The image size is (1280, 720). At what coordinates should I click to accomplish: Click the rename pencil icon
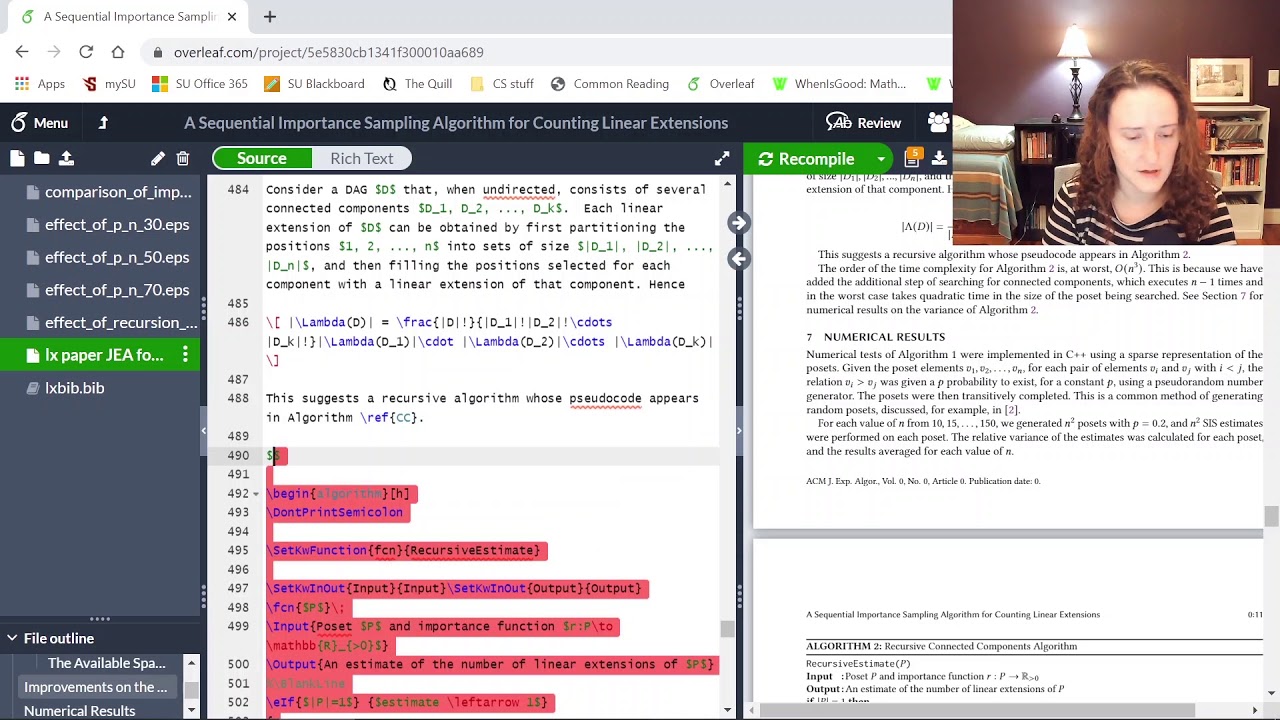tap(158, 158)
